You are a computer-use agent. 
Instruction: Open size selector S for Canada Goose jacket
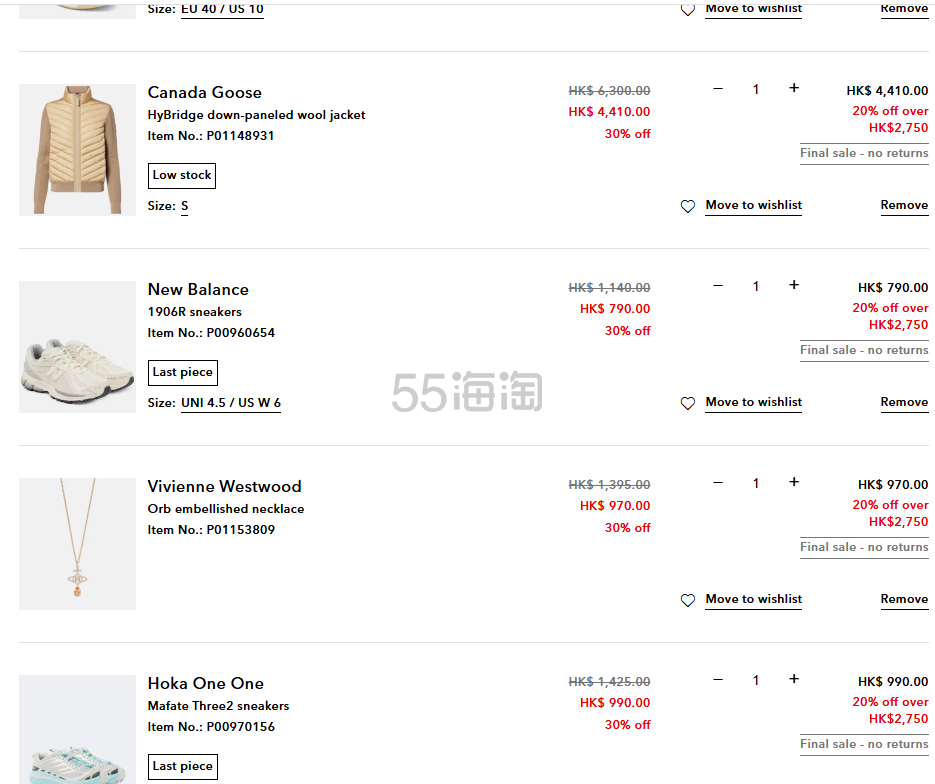pos(184,206)
